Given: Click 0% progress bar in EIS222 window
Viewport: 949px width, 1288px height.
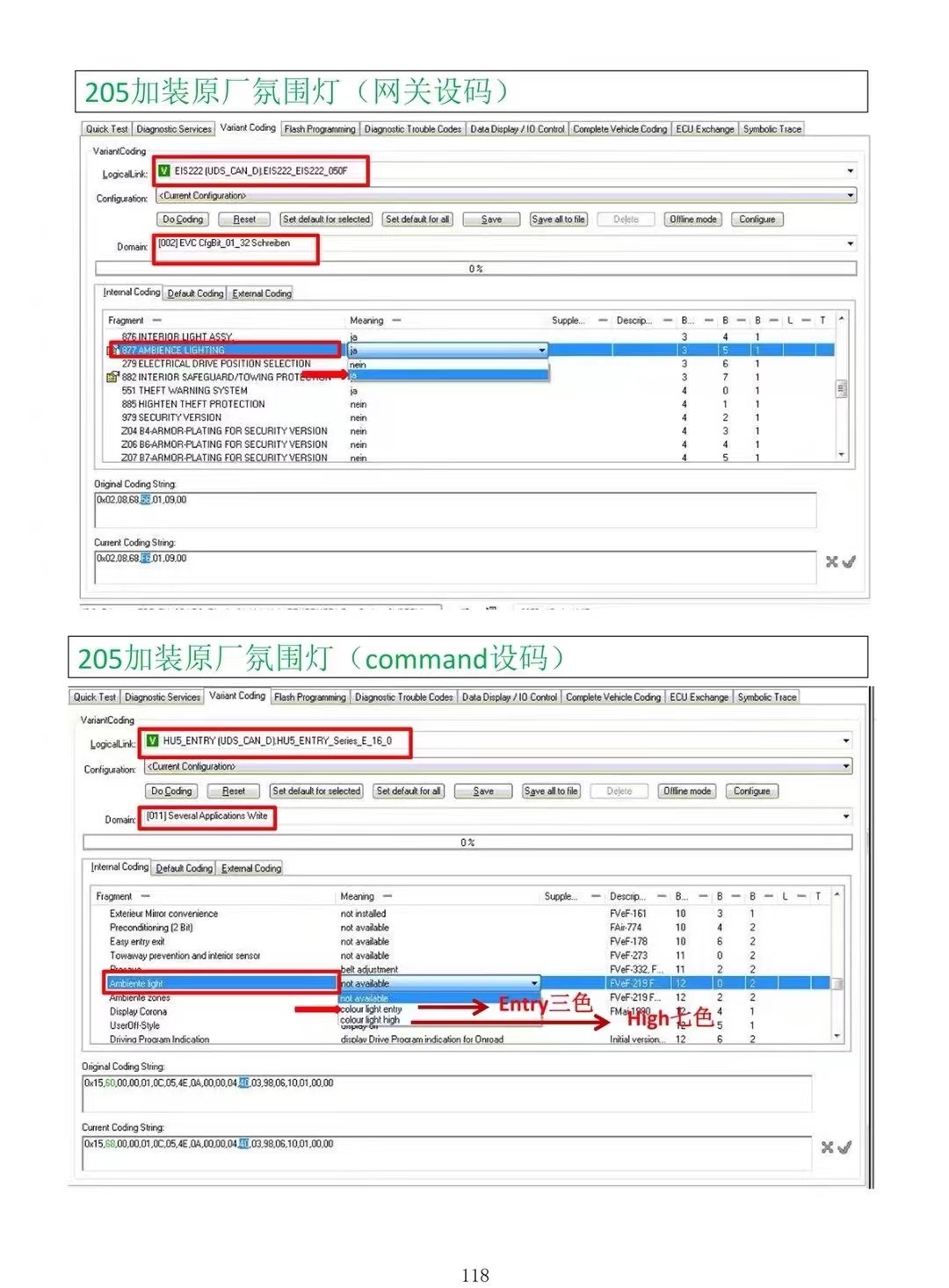Looking at the screenshot, I should 475,269.
